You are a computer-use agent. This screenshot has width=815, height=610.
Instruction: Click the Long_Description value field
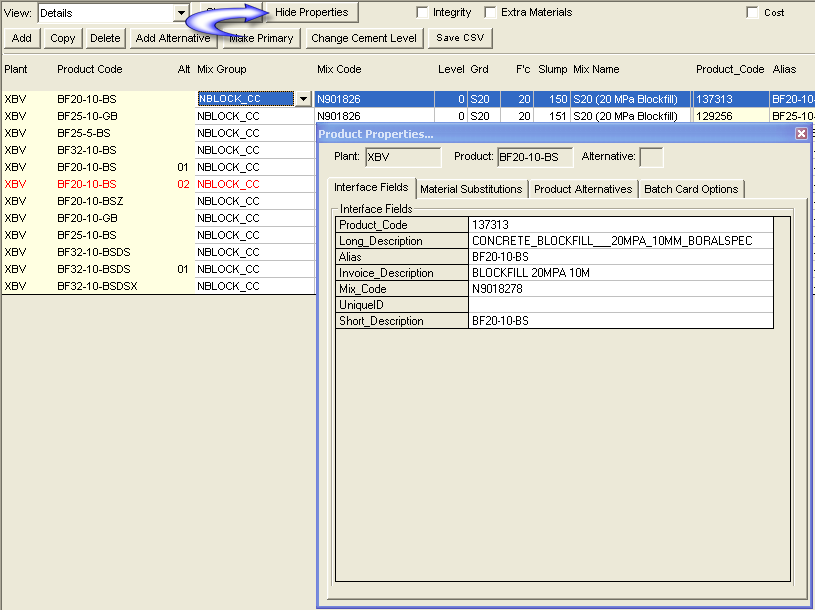coord(620,241)
